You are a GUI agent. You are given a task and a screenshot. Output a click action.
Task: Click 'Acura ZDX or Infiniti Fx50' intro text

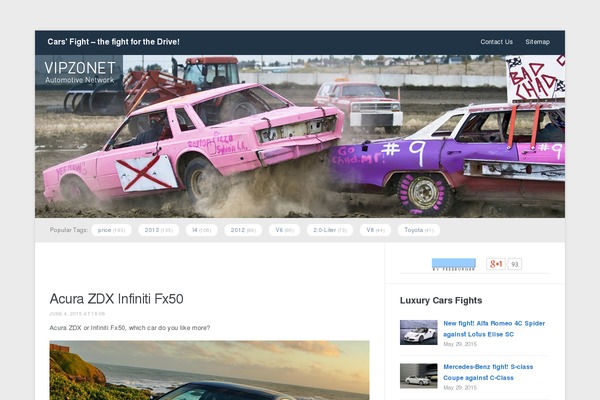(x=130, y=328)
